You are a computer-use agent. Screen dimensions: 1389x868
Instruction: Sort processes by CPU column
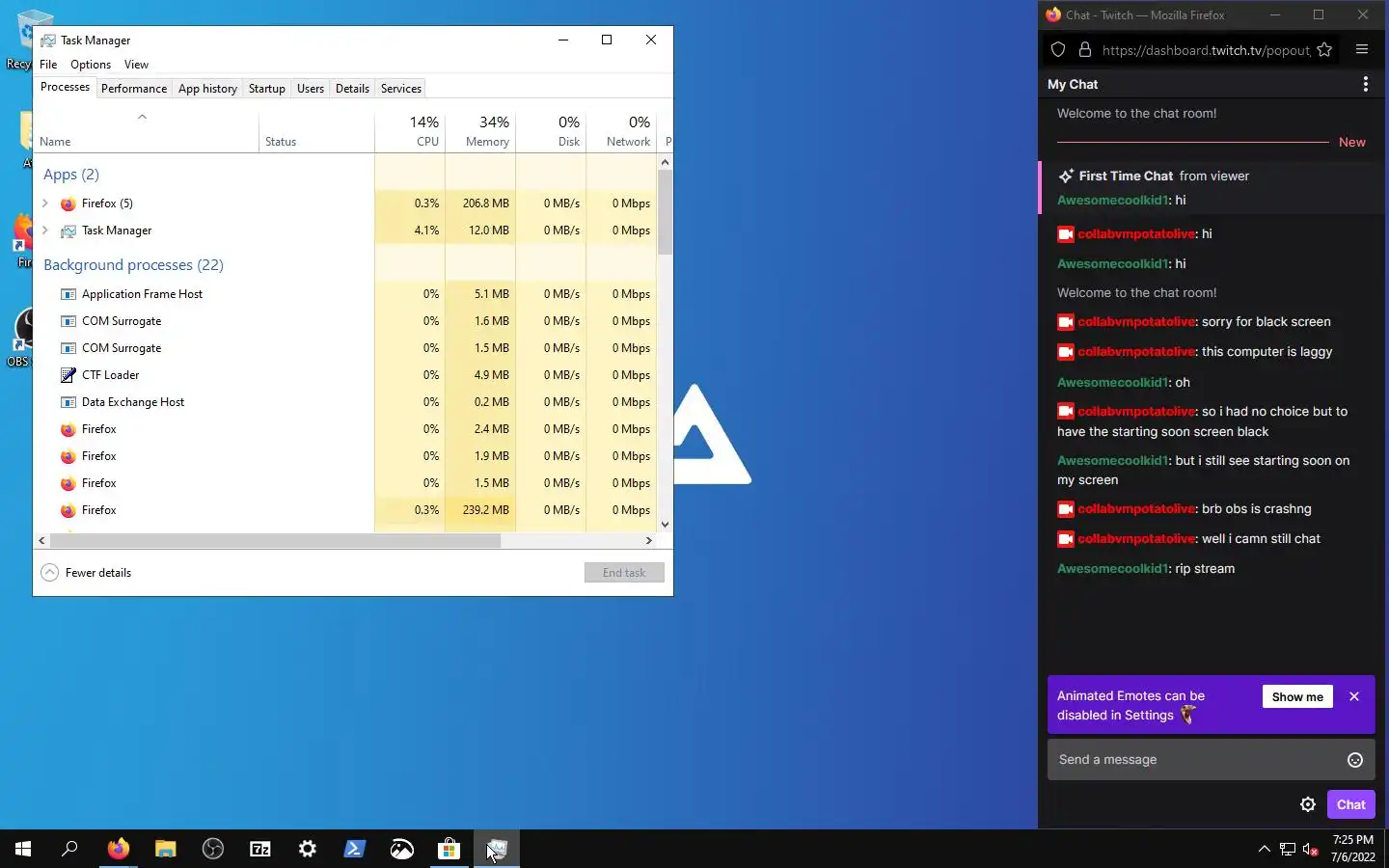(x=410, y=131)
